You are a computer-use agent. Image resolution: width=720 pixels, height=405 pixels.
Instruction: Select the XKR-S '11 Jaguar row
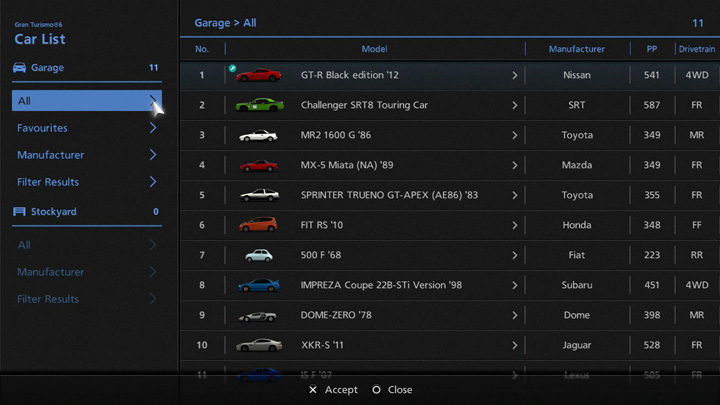click(x=400, y=345)
